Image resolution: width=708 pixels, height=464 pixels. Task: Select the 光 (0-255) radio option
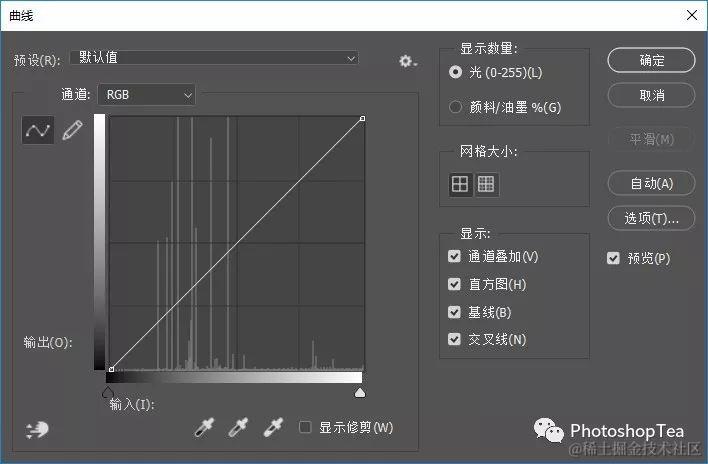point(456,72)
